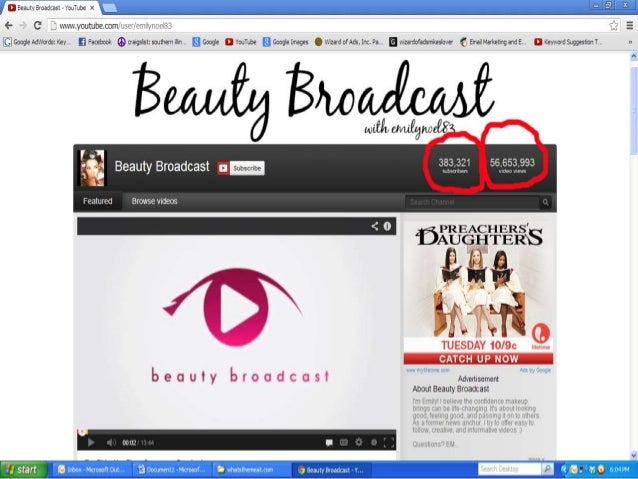Open the Keyword Suggestion Tool bookmark
The width and height of the screenshot is (638, 479).
568,42
